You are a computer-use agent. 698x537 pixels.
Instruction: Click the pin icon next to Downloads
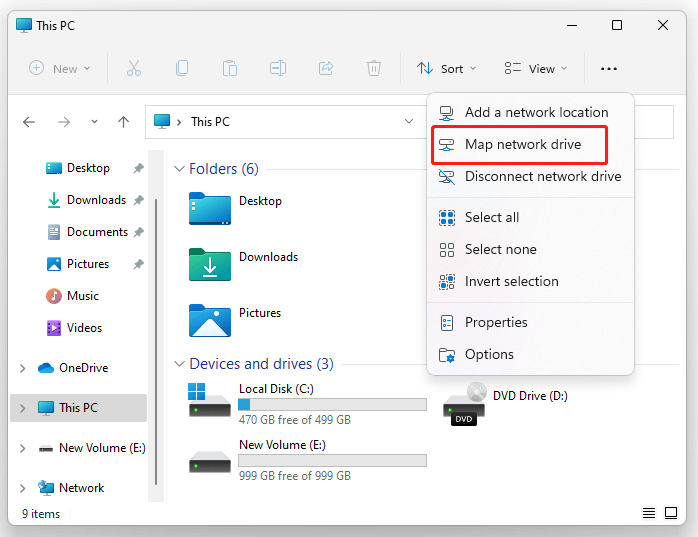tap(138, 200)
